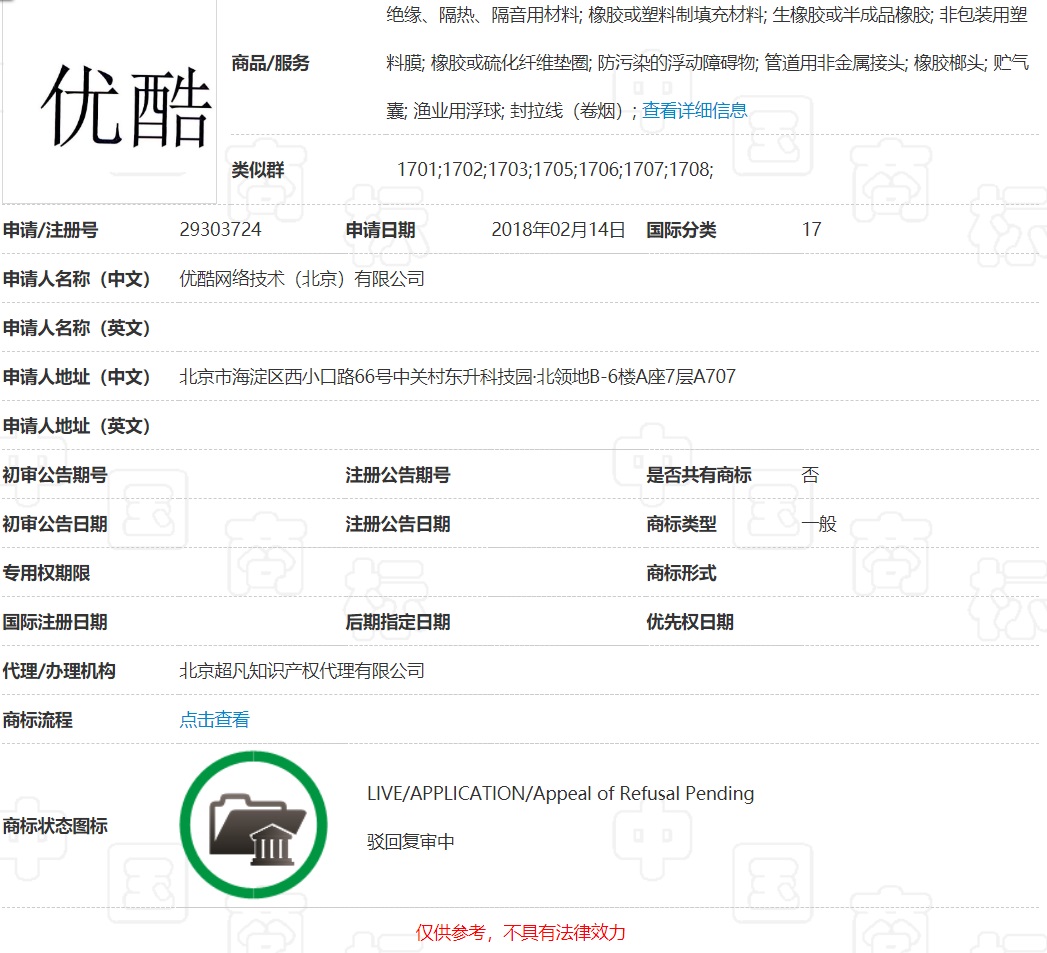Click the status text LIVE/APPLICATION/Appeal of Refusal Pending
The image size is (1047, 953).
[x=560, y=793]
